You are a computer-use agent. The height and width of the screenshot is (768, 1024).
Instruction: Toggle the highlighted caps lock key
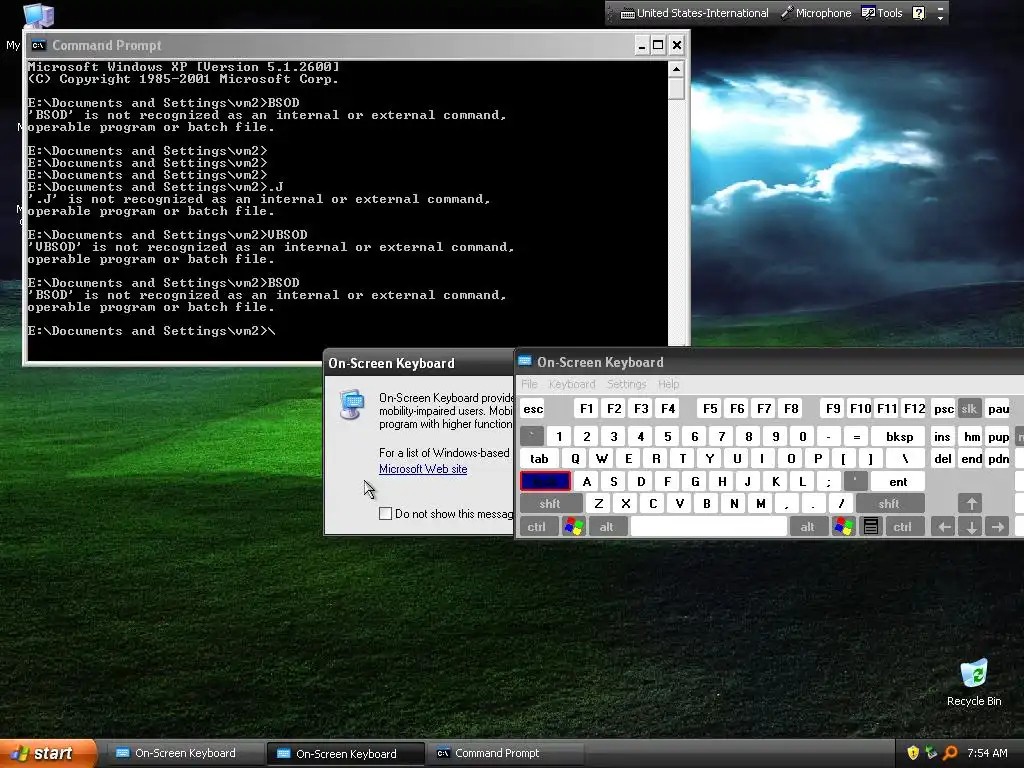coord(545,481)
